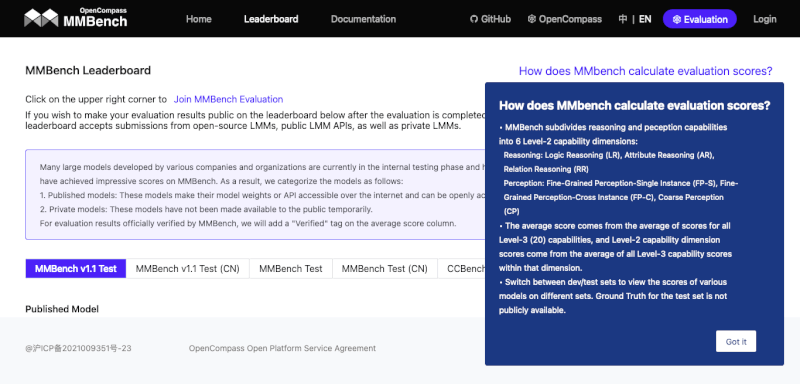Open the CCBench tab
800x384 pixels.
[462, 269]
